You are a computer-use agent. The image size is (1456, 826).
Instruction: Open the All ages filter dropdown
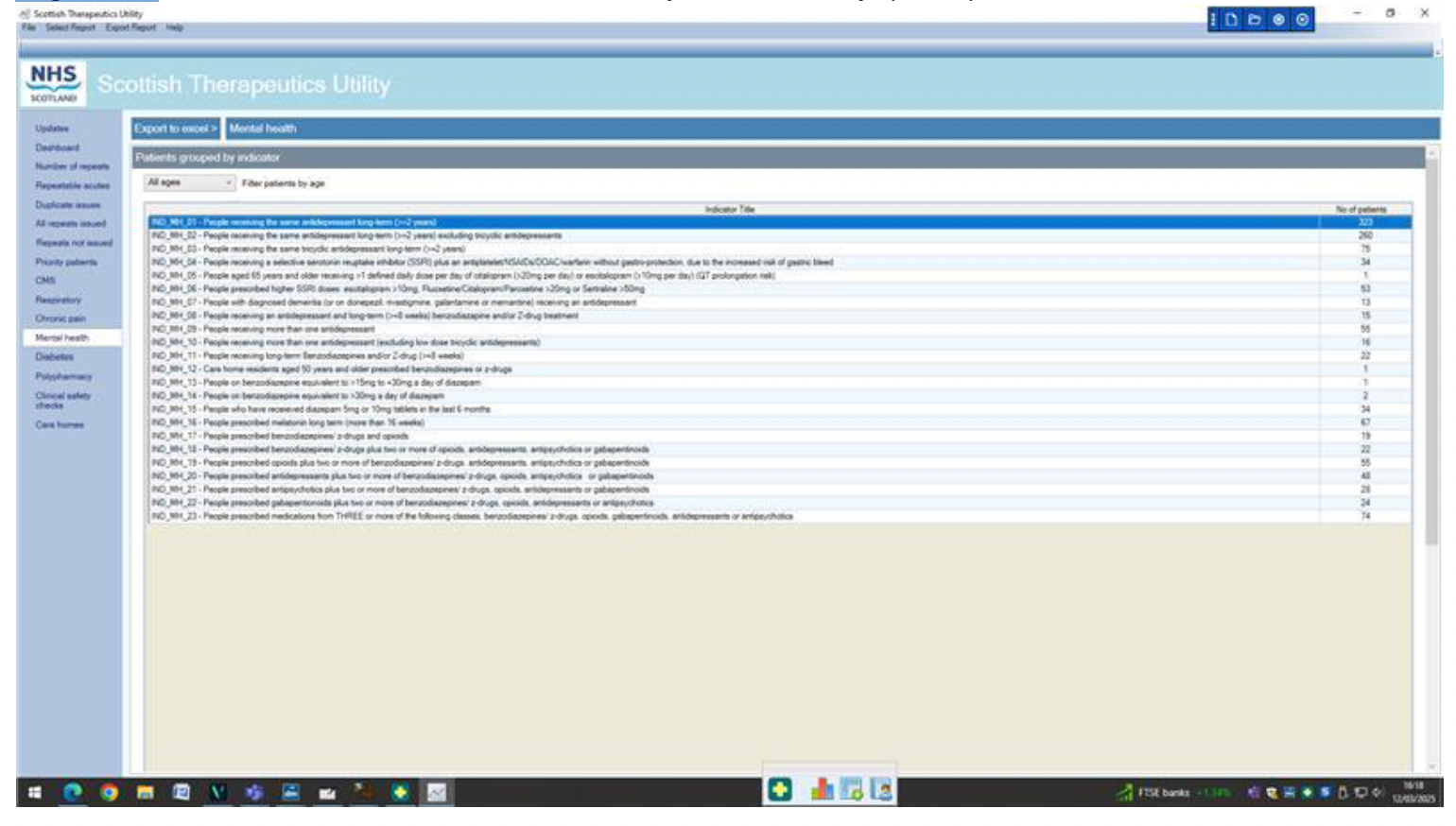click(x=189, y=182)
